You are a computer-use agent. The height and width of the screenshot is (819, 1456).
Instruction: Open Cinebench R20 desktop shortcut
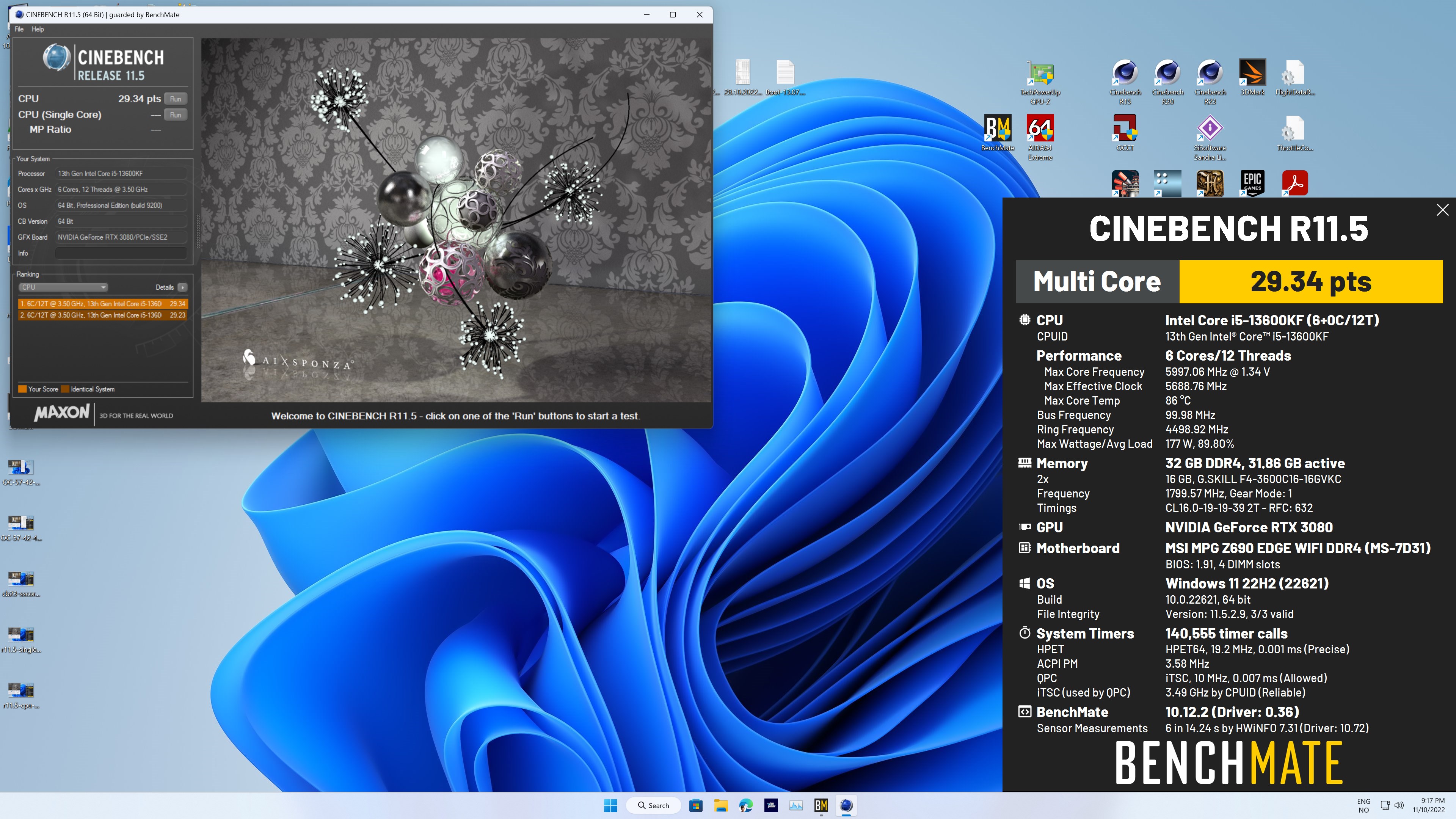(1167, 82)
